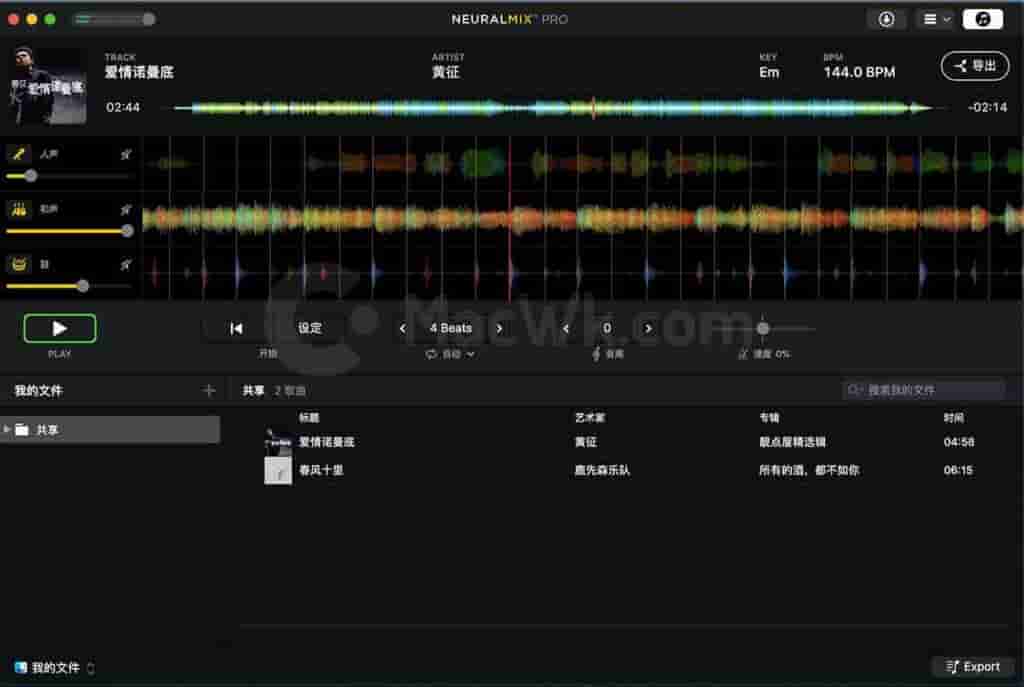Adjust the tempo speed slider knob
The height and width of the screenshot is (687, 1024).
(x=762, y=328)
